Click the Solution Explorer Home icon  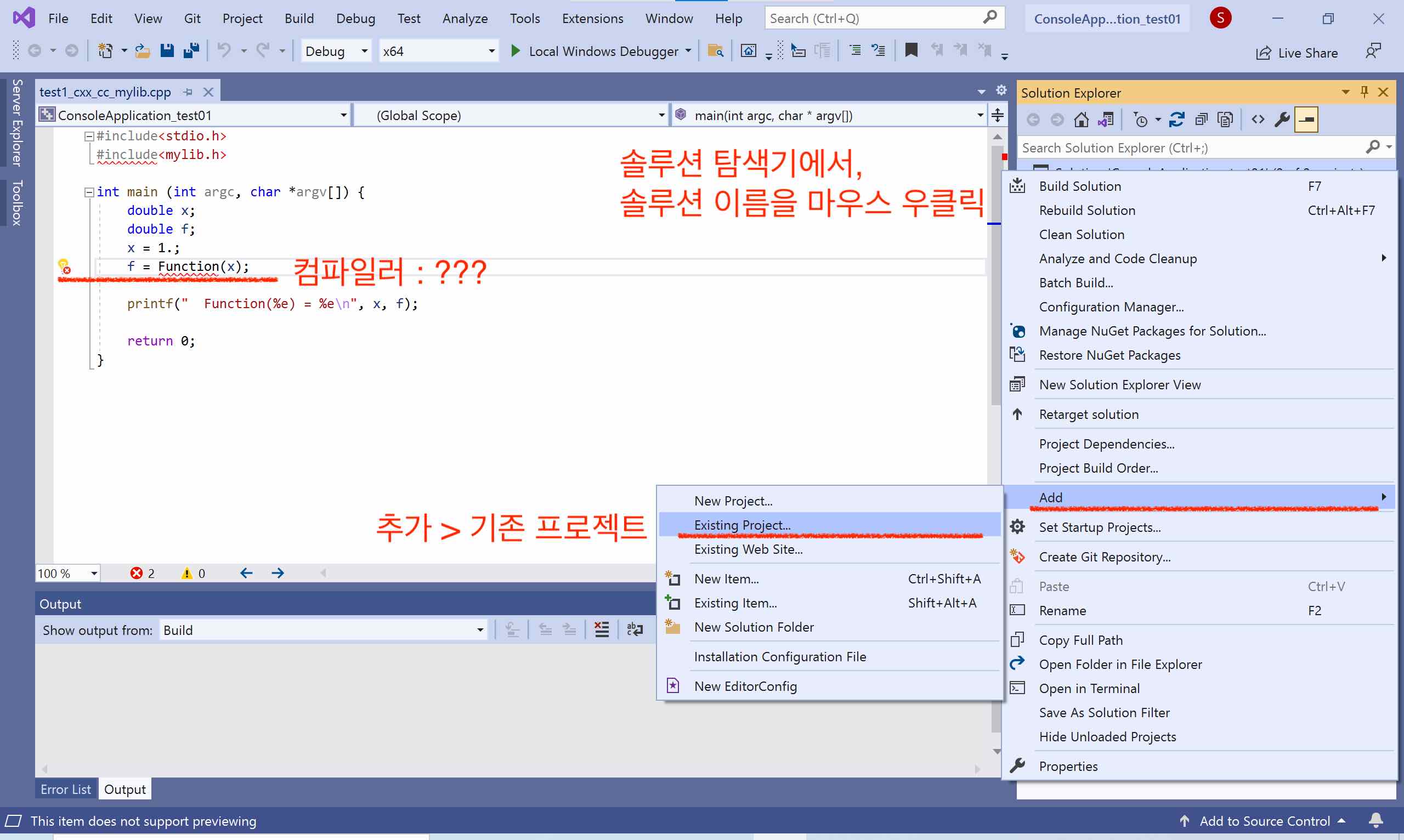coord(1081,120)
